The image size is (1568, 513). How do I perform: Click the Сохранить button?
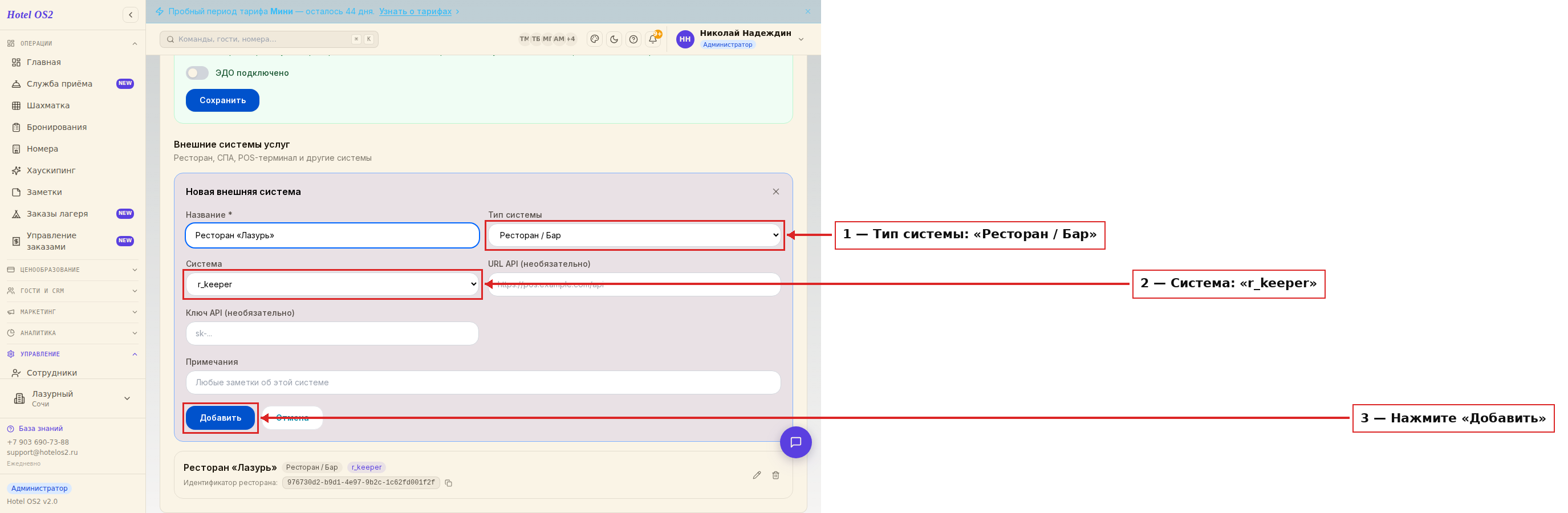[x=223, y=100]
